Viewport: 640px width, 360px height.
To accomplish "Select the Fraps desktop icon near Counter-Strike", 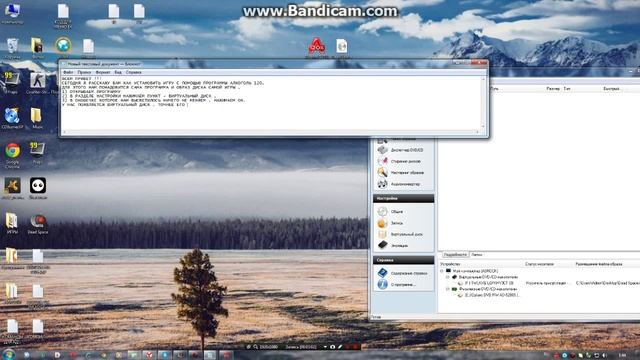I will pyautogui.click(x=11, y=83).
